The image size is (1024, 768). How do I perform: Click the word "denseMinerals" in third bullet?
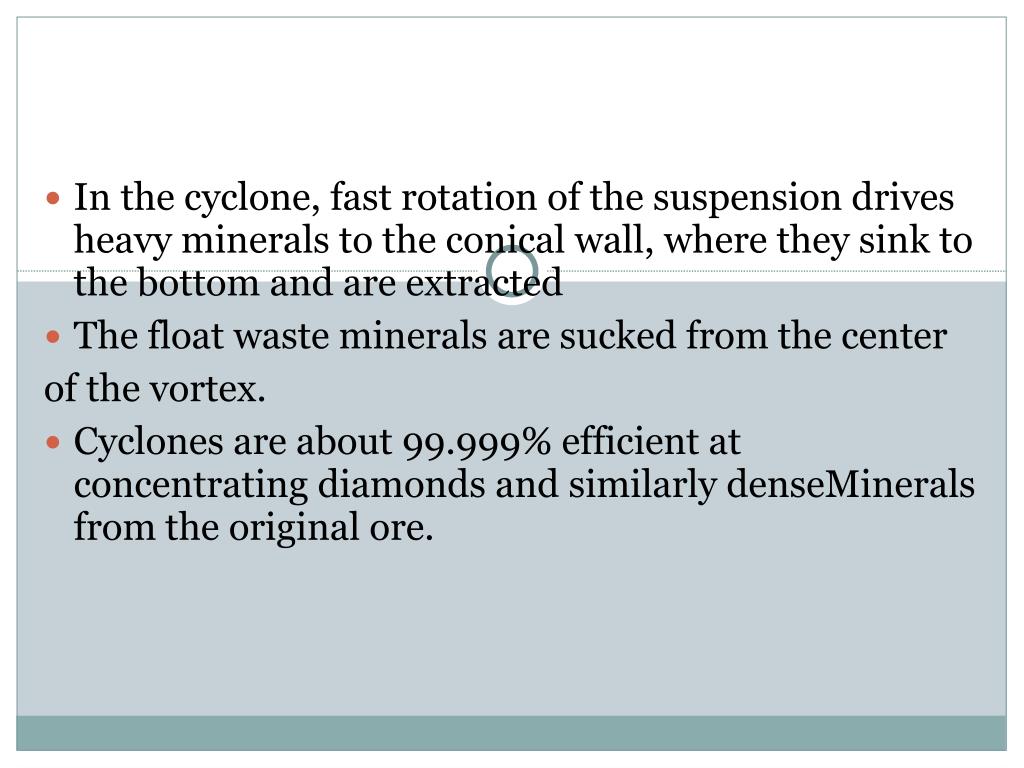point(850,485)
